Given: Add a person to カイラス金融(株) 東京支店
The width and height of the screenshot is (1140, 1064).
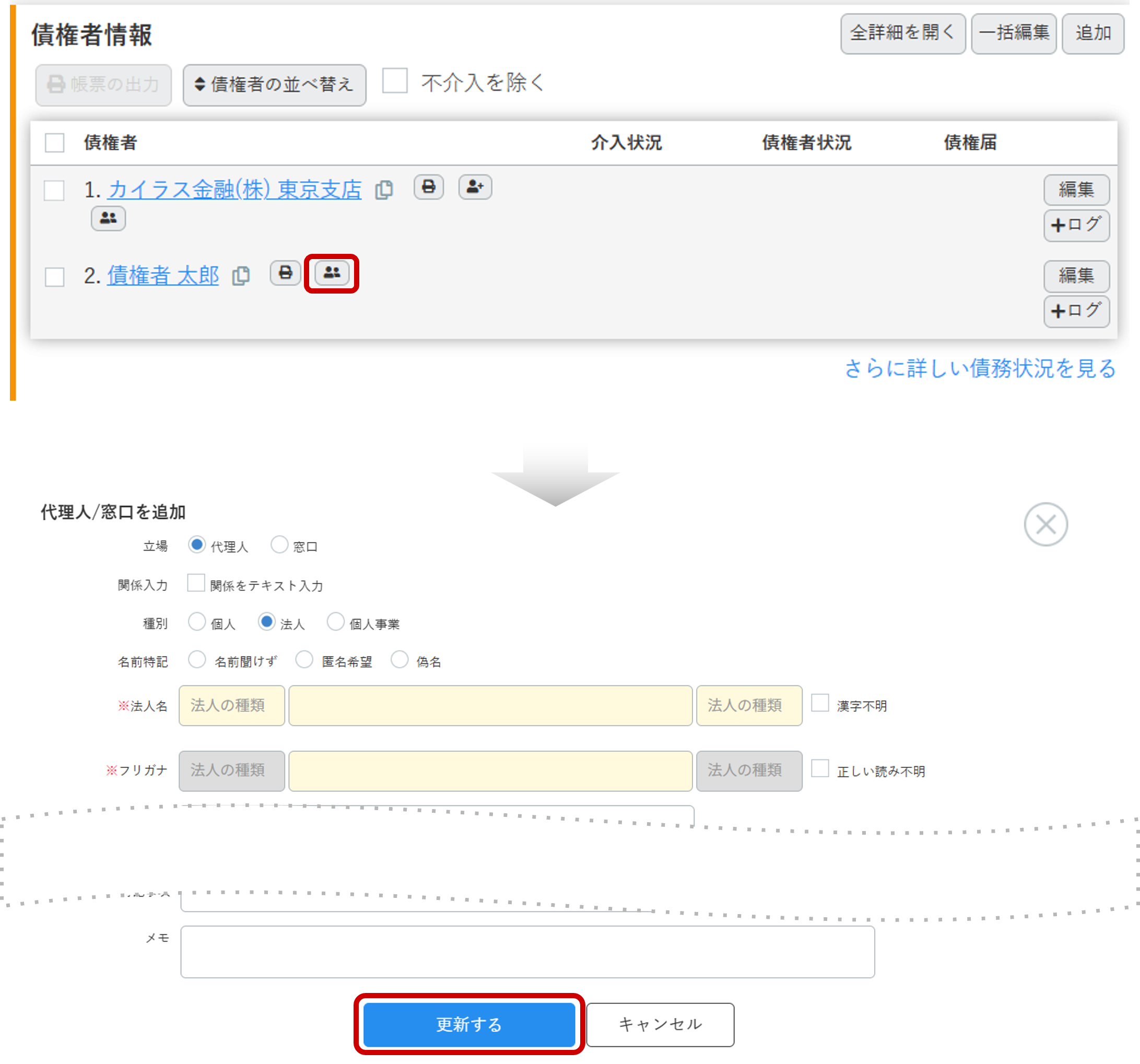Looking at the screenshot, I should pyautogui.click(x=475, y=187).
